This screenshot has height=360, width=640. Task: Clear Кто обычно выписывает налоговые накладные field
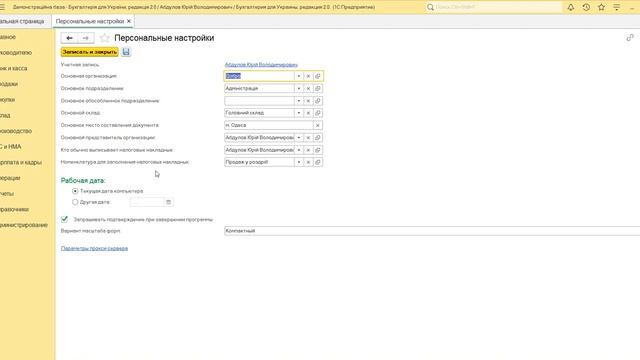pyautogui.click(x=308, y=150)
